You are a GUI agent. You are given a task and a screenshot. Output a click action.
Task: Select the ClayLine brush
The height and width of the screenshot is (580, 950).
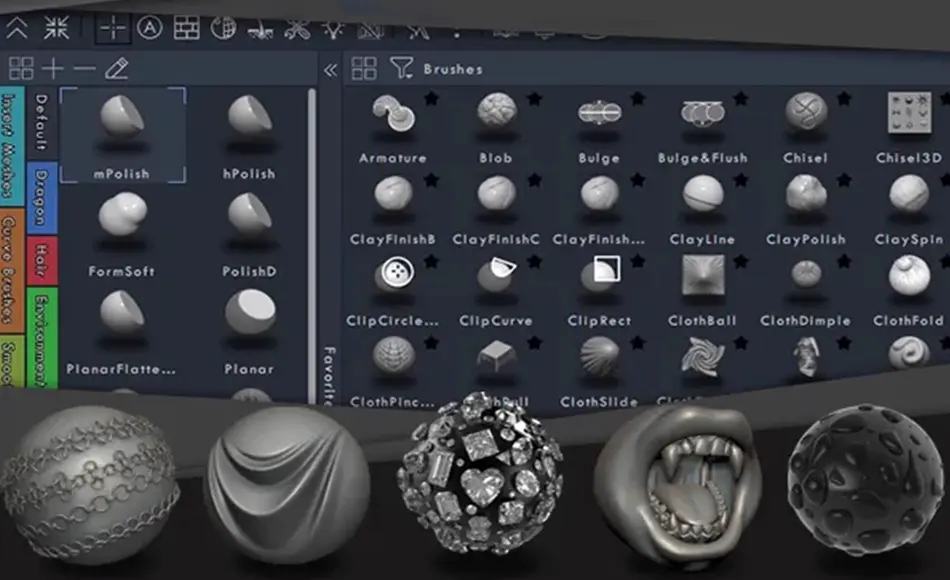coord(703,210)
